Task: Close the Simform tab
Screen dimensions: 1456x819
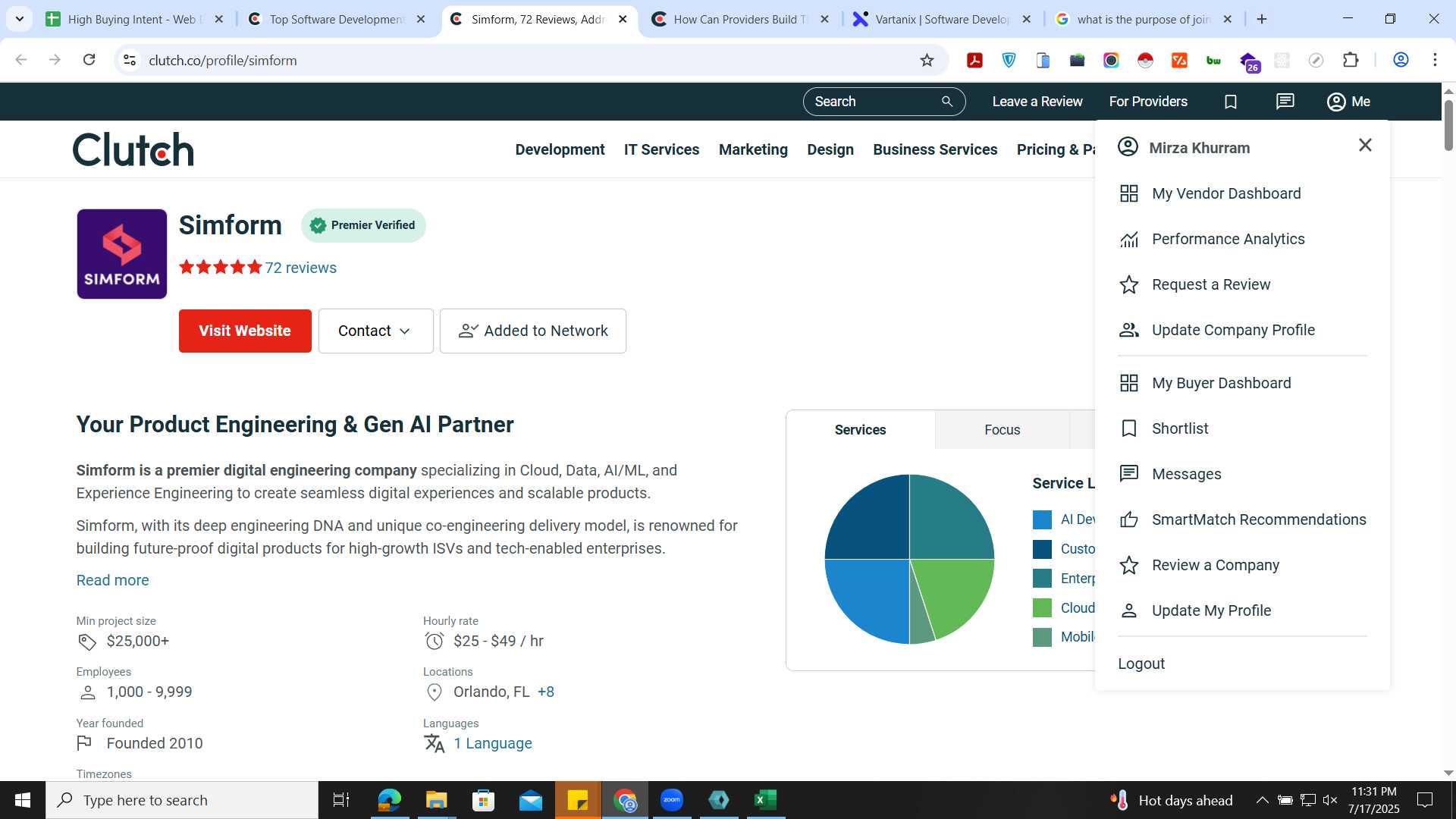Action: (623, 19)
